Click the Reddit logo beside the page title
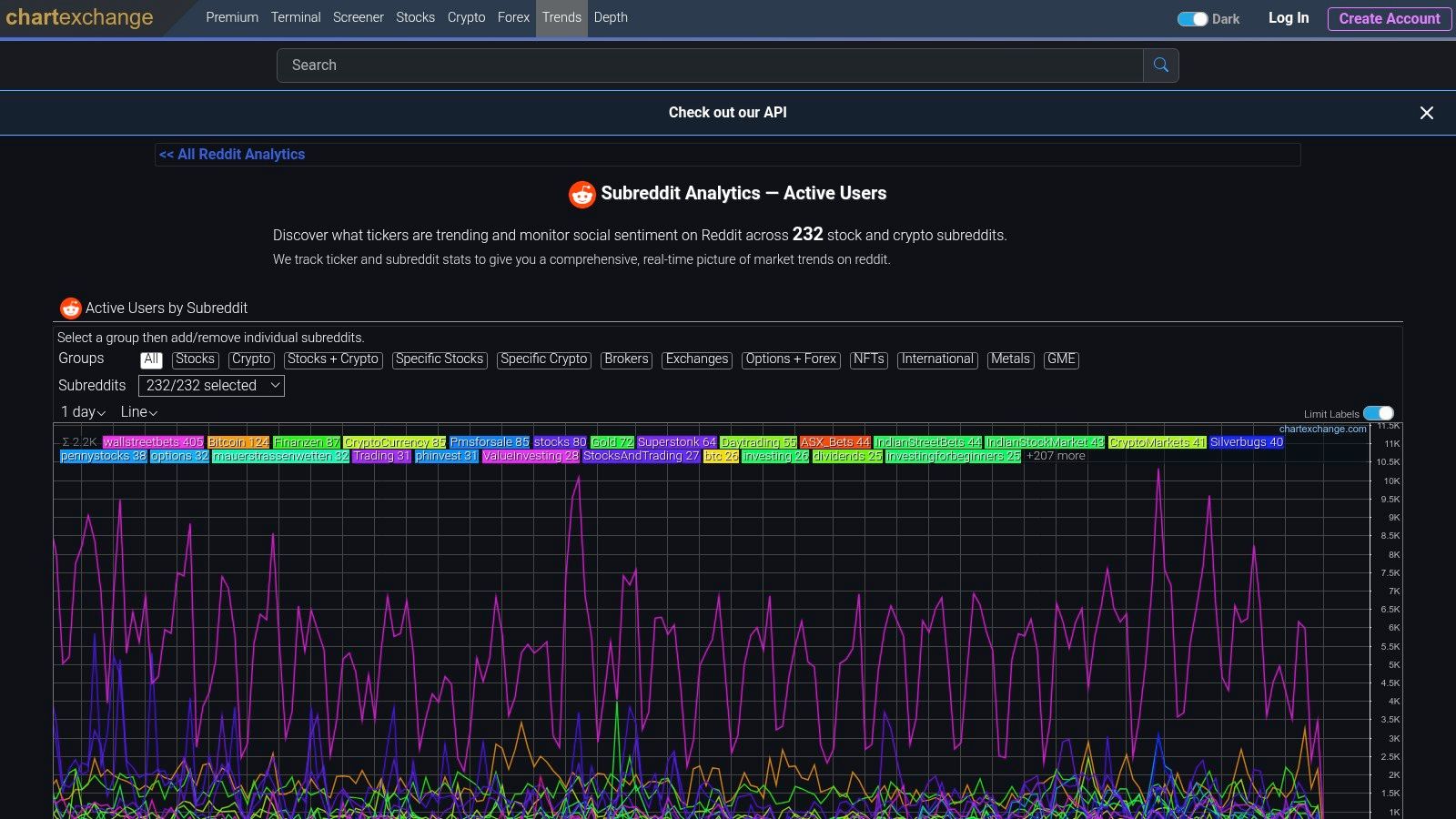Viewport: 1456px width, 819px height. (x=581, y=194)
